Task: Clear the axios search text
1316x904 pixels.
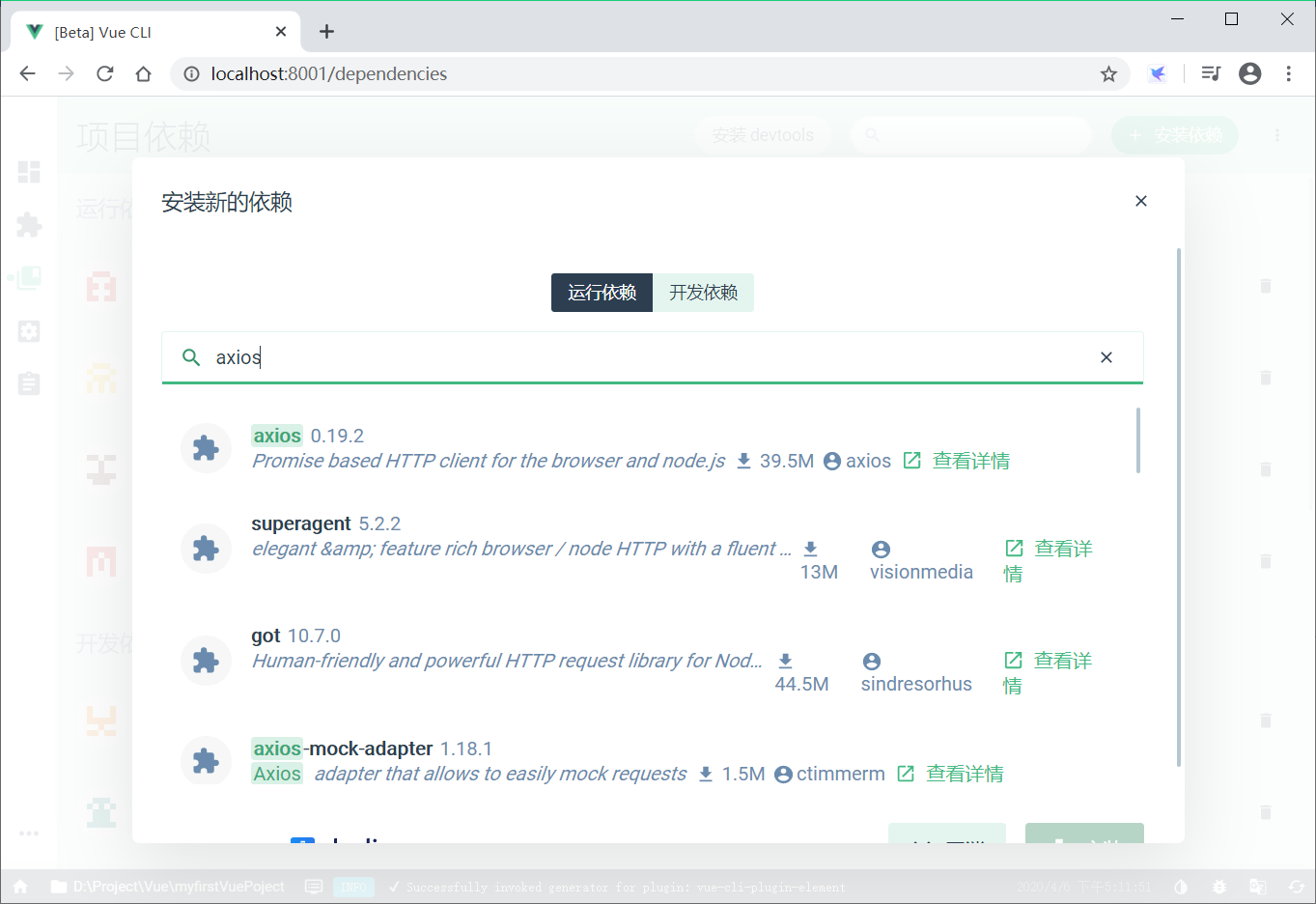Action: tap(1106, 357)
